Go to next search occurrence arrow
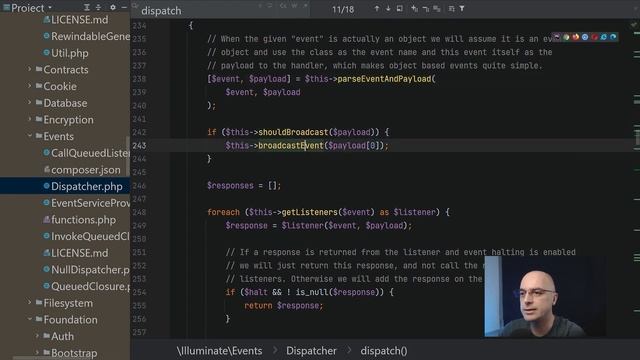The width and height of the screenshot is (640, 360). click(388, 9)
